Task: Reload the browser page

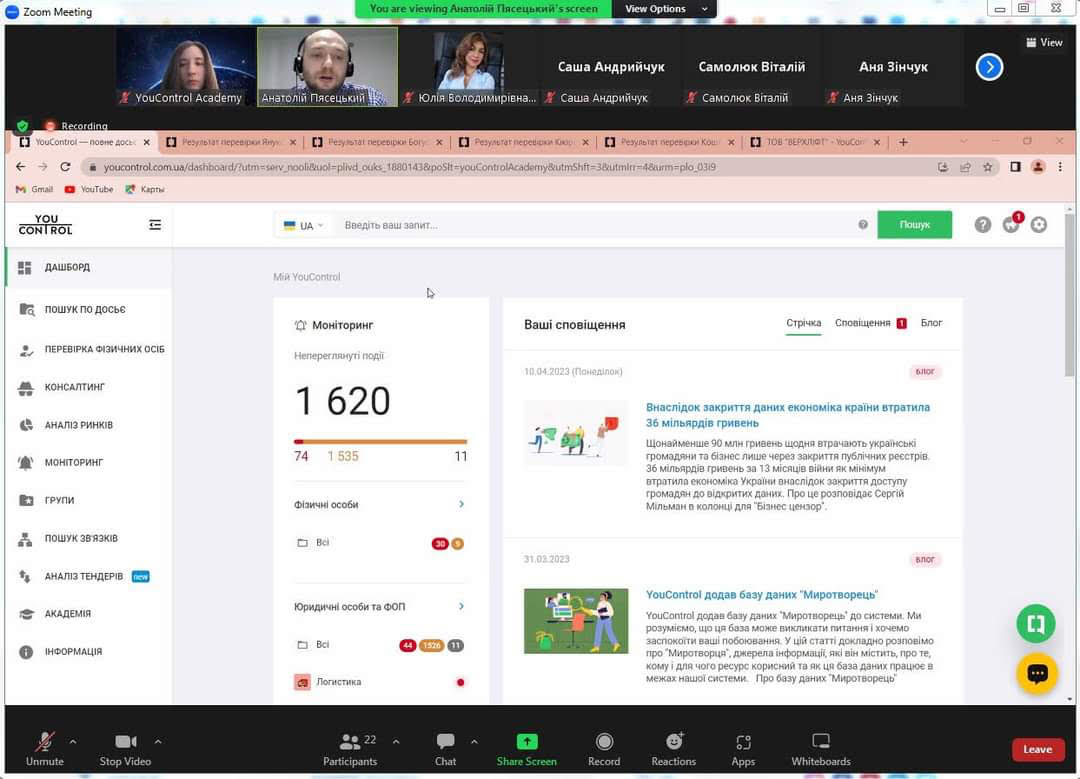Action: tap(65, 167)
